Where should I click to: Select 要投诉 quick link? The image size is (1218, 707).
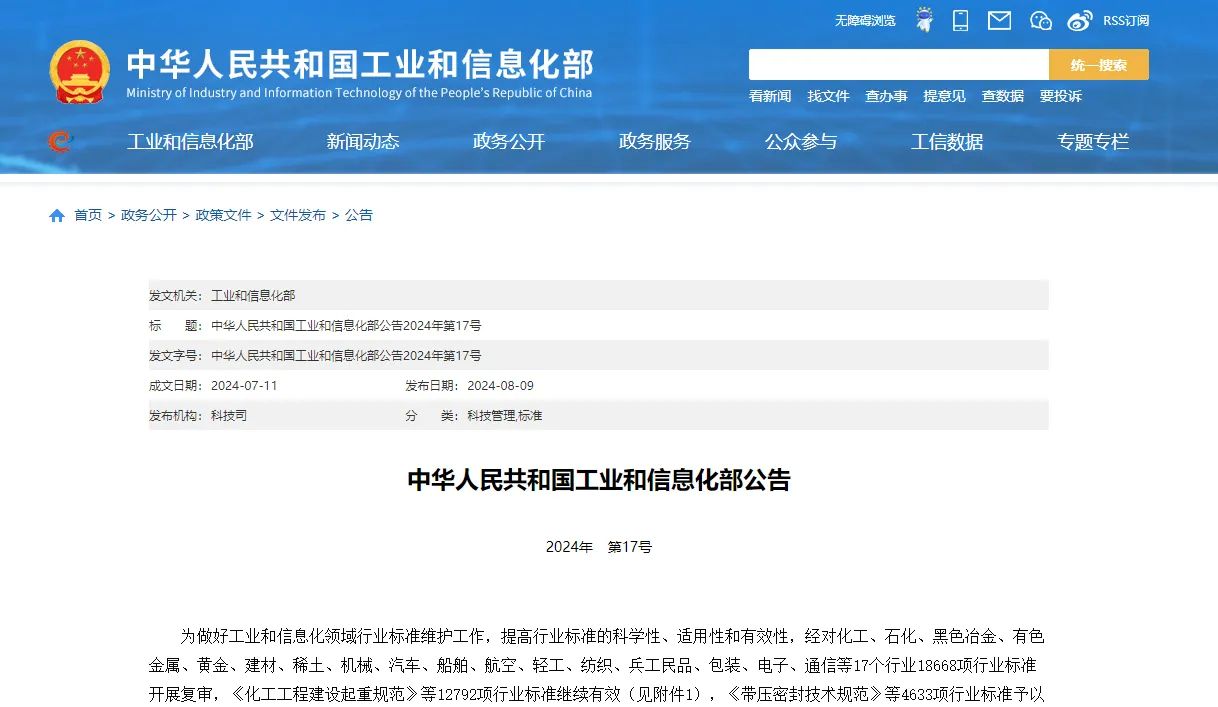tap(1060, 96)
